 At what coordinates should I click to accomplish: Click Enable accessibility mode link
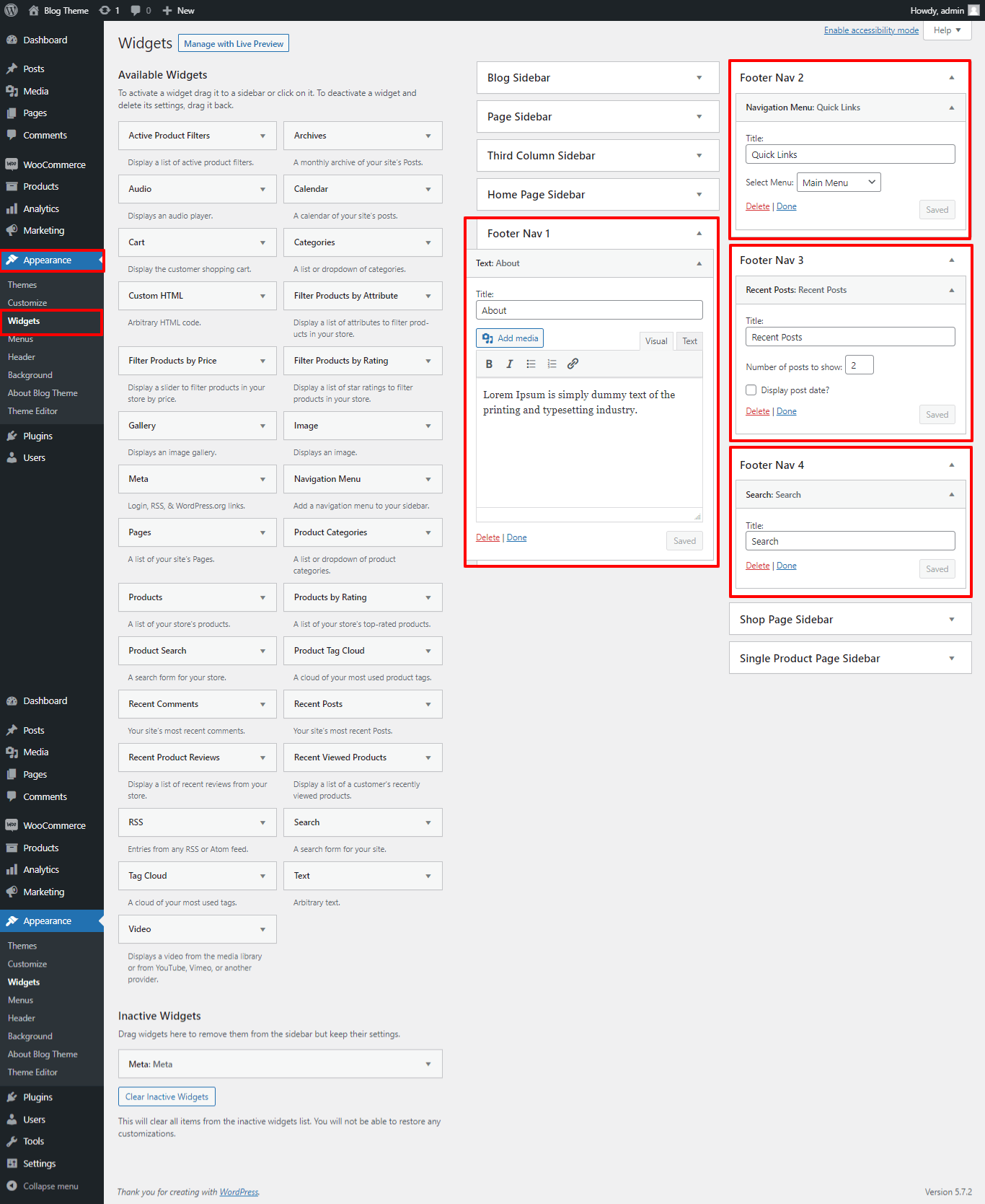pyautogui.click(x=871, y=30)
